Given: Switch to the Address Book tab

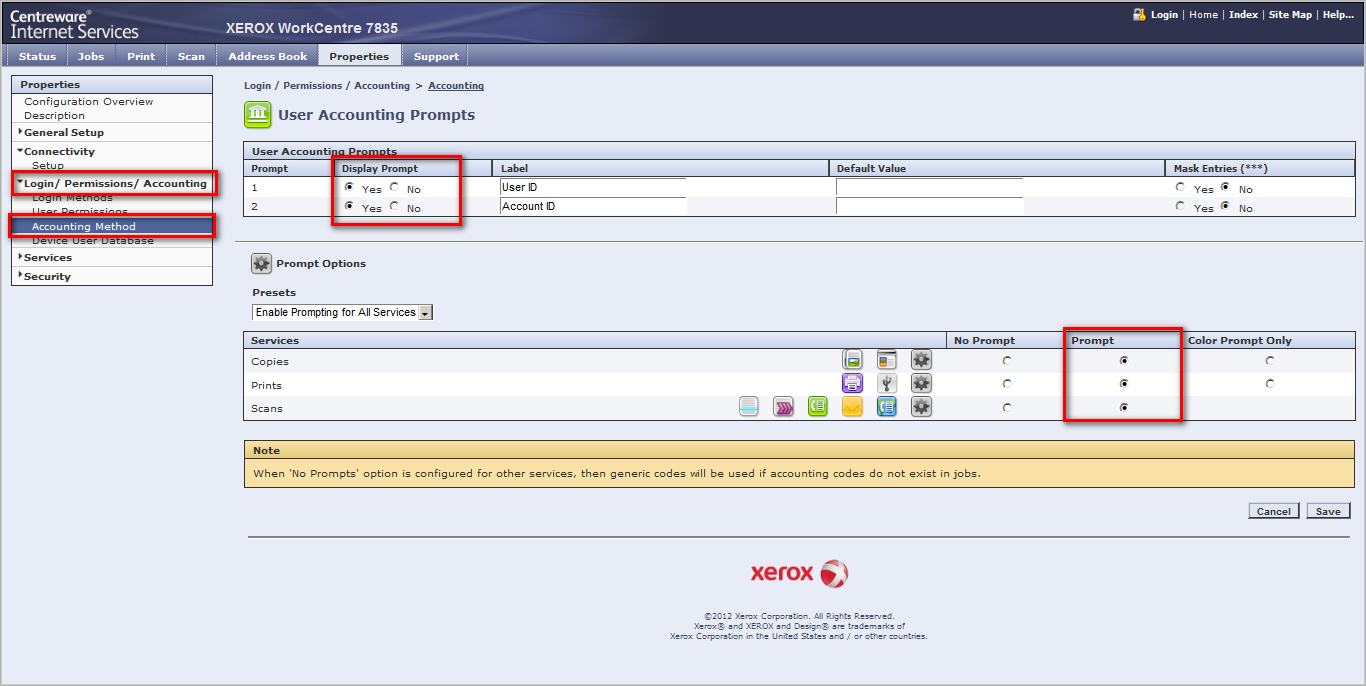Looking at the screenshot, I should pyautogui.click(x=267, y=56).
